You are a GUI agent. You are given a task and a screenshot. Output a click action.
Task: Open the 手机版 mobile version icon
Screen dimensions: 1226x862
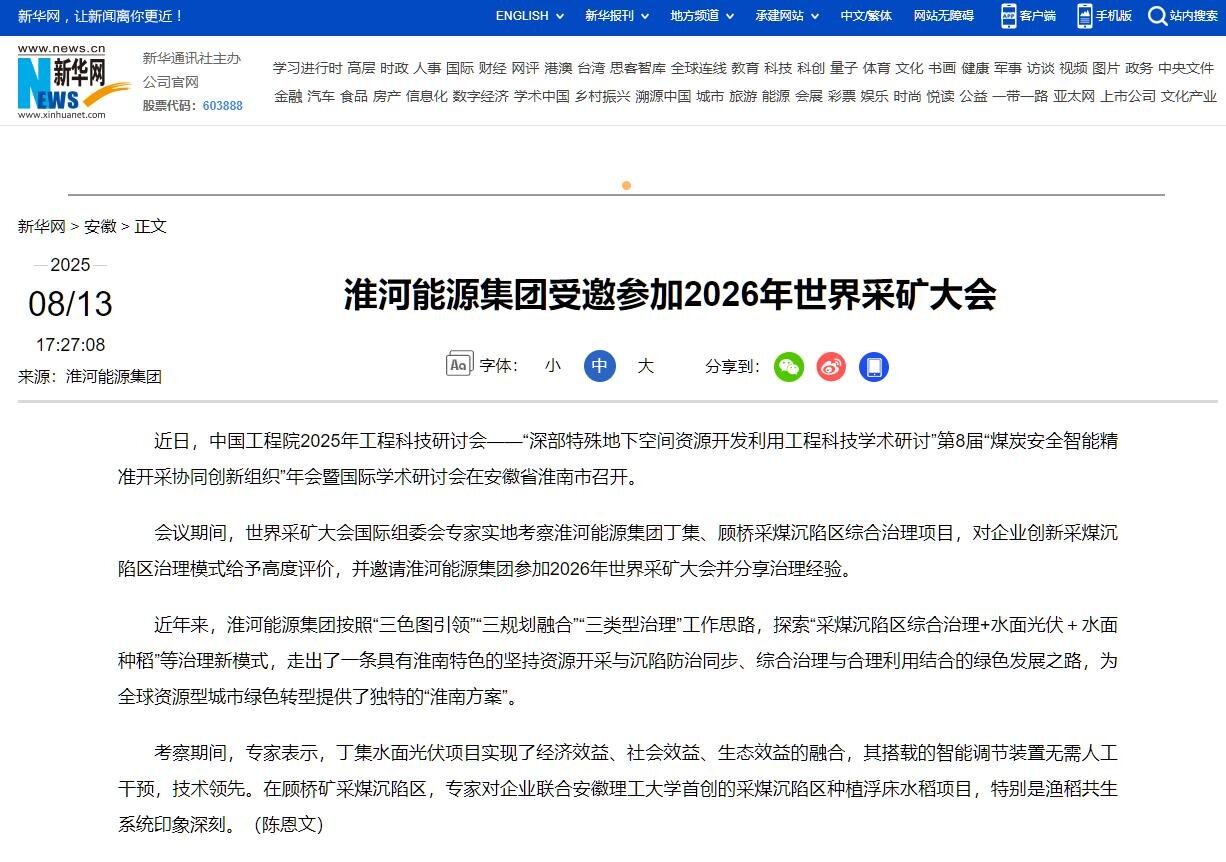click(1085, 16)
